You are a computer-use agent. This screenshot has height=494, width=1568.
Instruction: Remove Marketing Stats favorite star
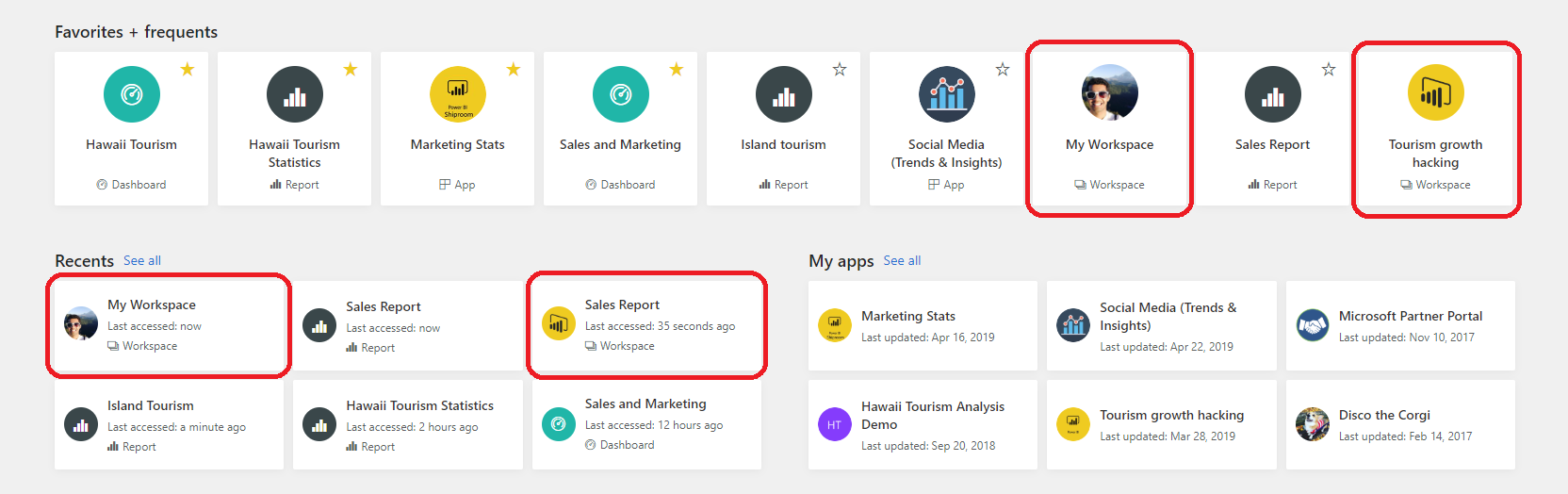514,69
